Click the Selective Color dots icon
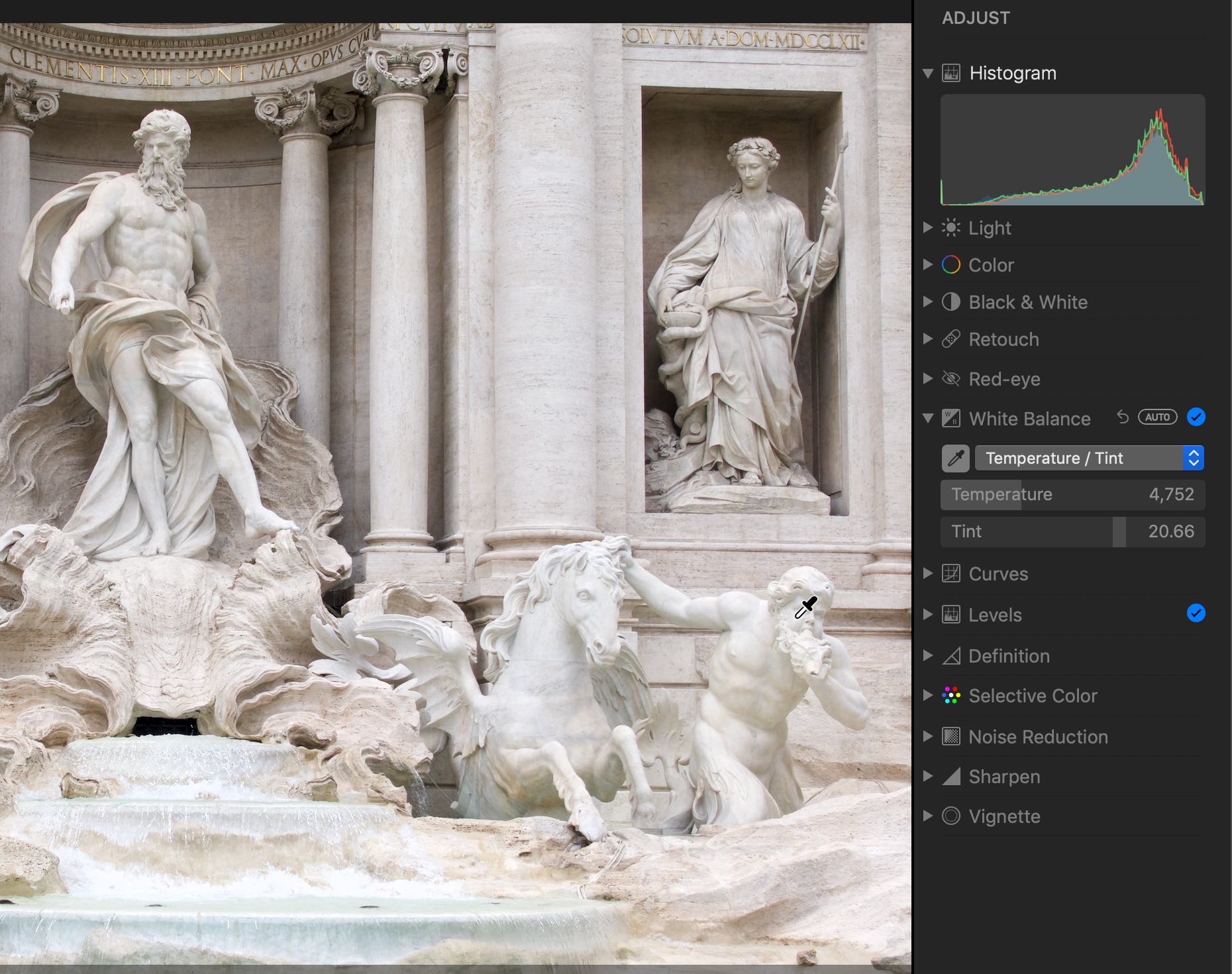The height and width of the screenshot is (974, 1232). click(951, 696)
